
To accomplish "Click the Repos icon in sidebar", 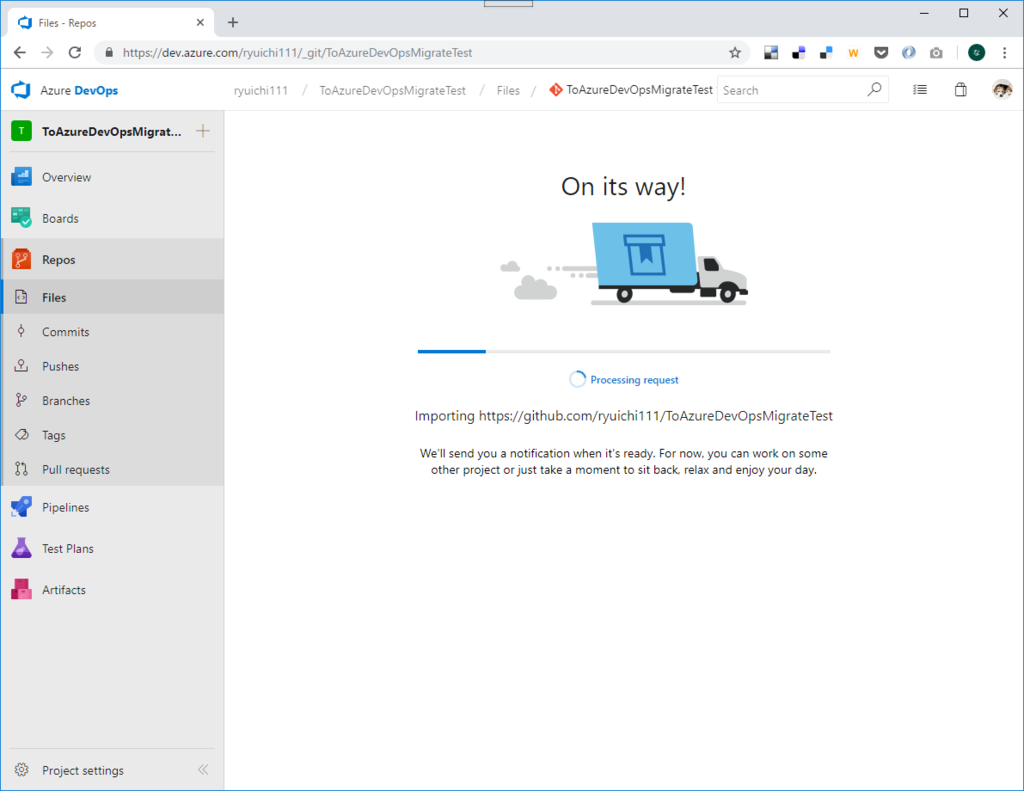I will pyautogui.click(x=21, y=259).
